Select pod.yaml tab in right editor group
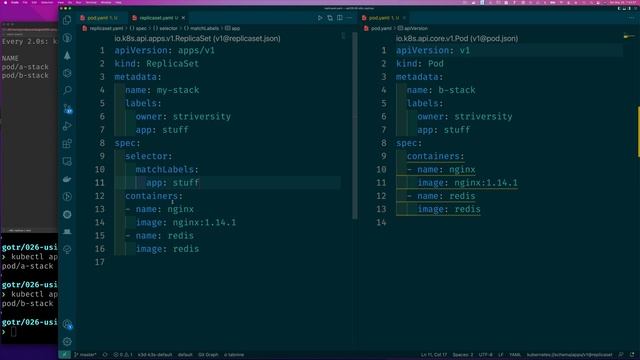 (383, 18)
